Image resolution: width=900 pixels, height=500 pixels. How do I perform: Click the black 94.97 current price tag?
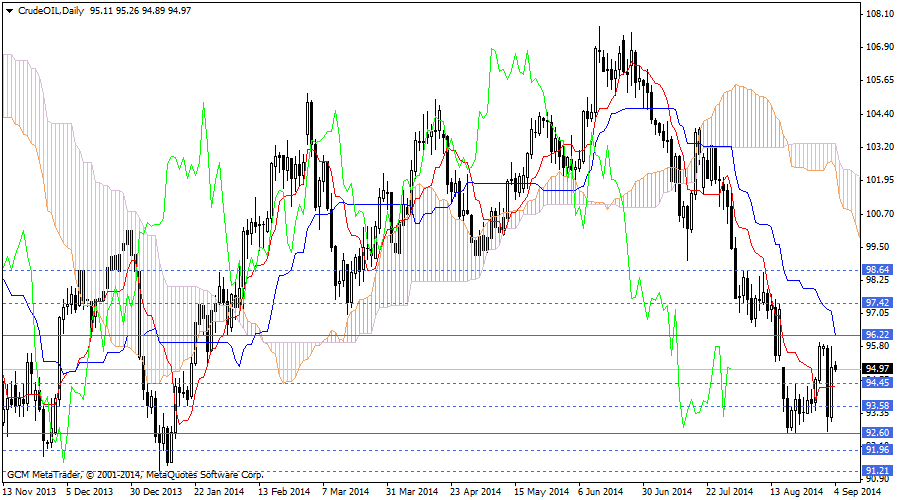pos(877,368)
